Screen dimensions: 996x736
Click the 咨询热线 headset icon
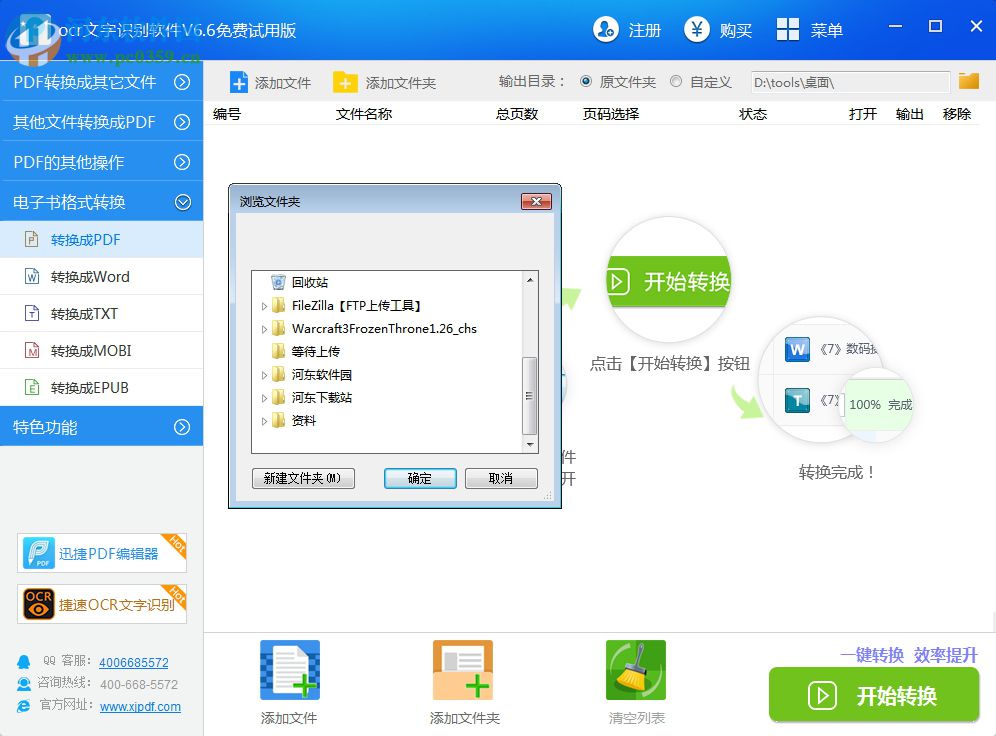coord(24,684)
